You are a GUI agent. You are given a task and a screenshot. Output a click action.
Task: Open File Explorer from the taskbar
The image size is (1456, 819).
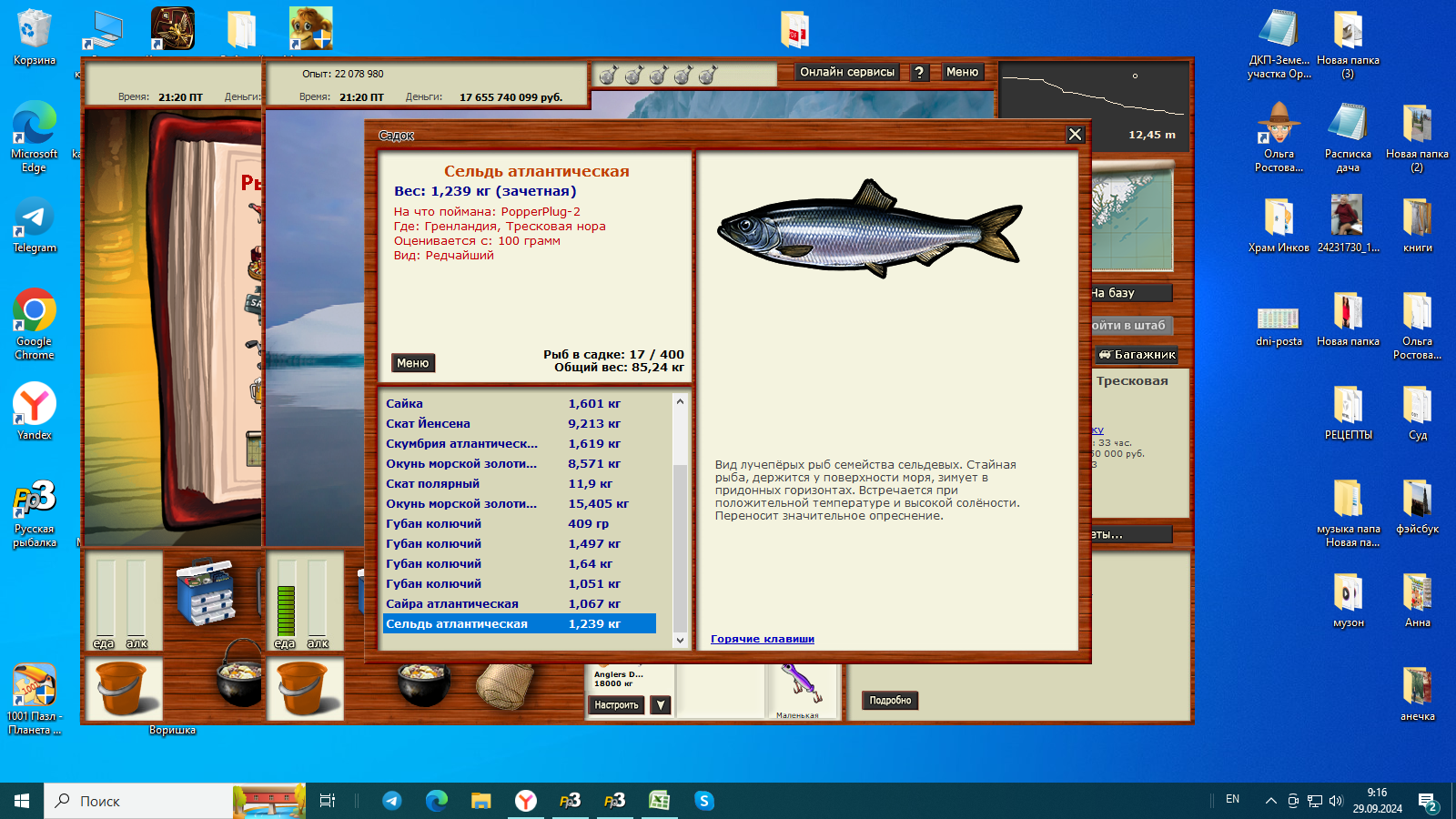coord(480,801)
